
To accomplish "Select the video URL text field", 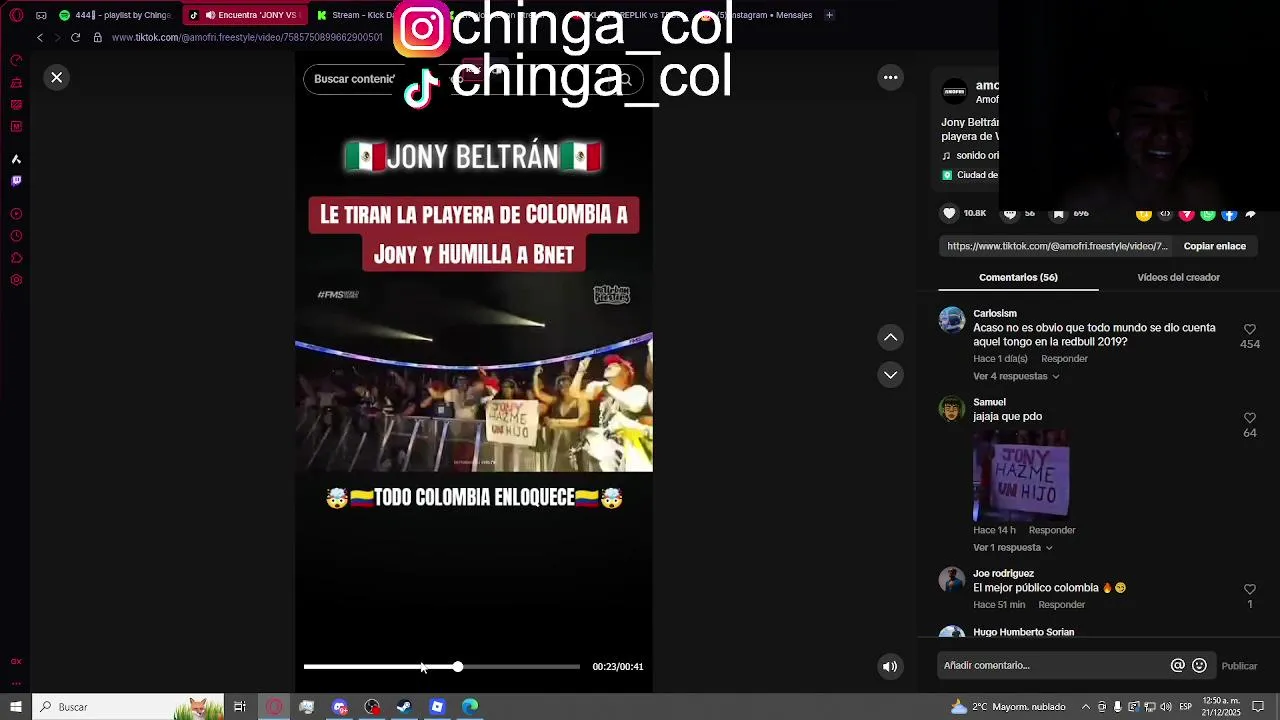I will 1057,246.
